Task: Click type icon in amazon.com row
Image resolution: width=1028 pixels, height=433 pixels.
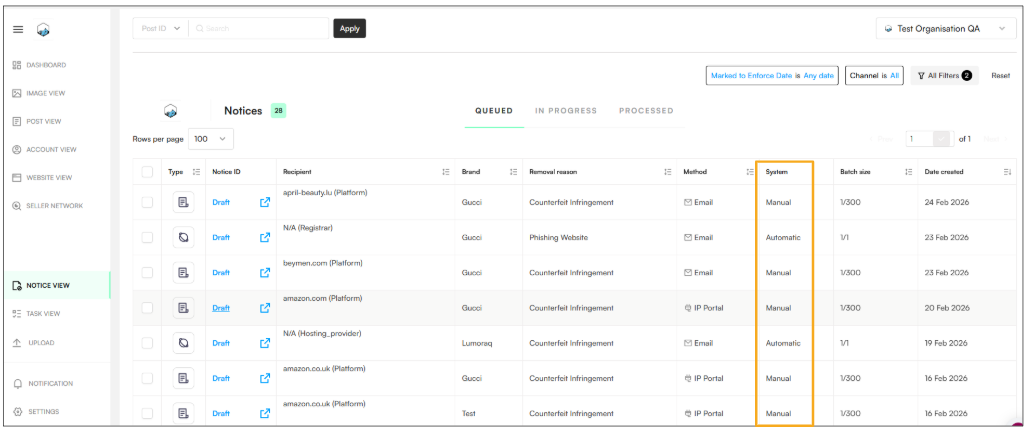Action: pyautogui.click(x=184, y=308)
